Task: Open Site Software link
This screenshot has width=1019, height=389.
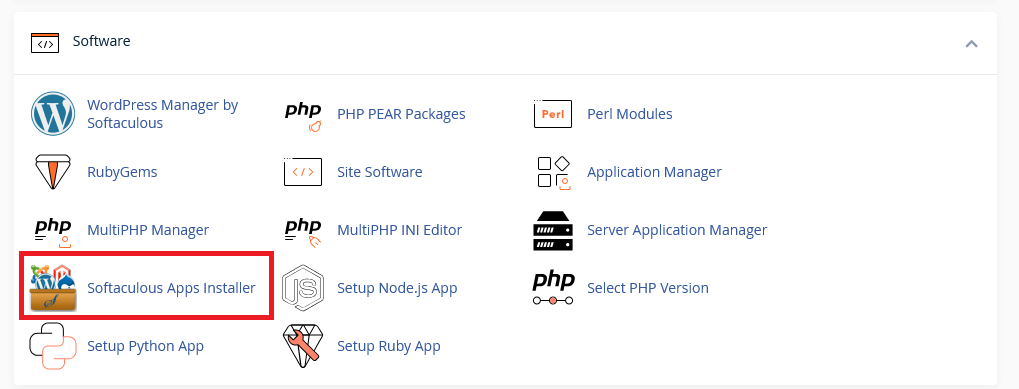Action: [380, 172]
